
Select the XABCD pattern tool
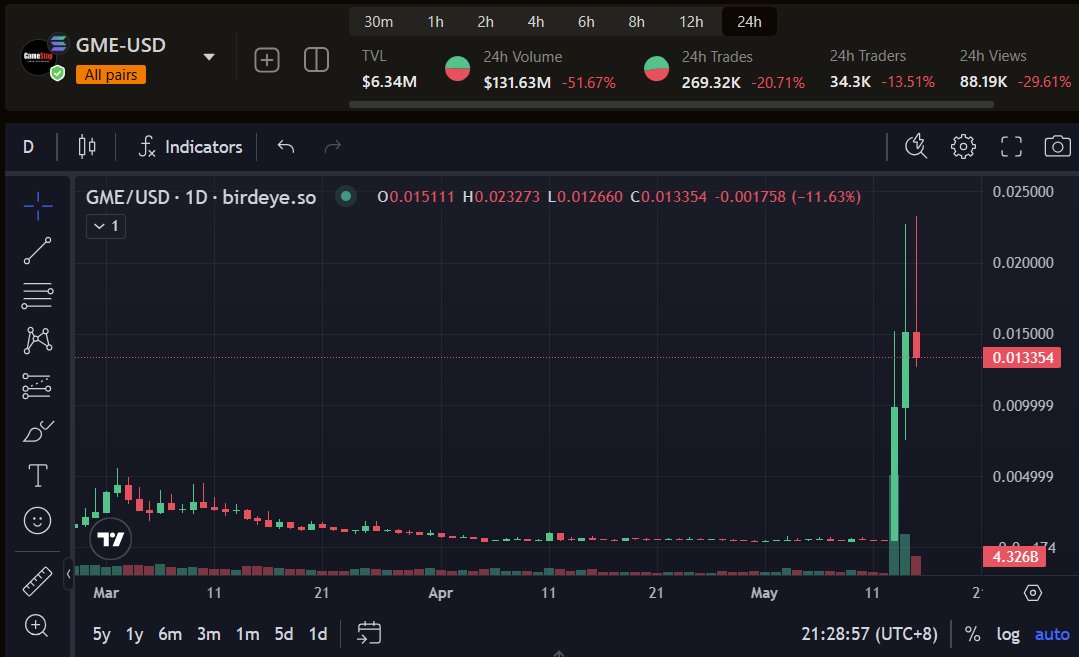pos(37,341)
